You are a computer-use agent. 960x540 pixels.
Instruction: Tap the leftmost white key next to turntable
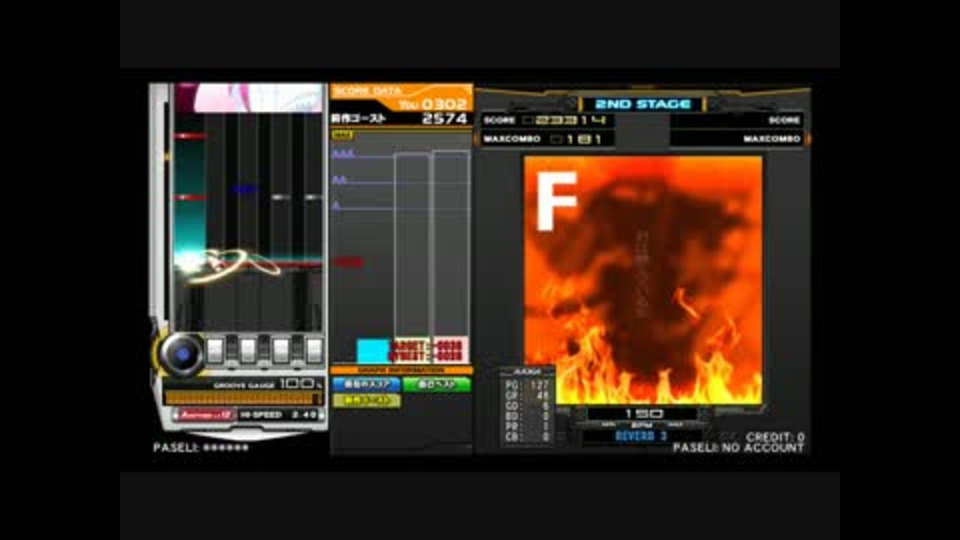215,351
